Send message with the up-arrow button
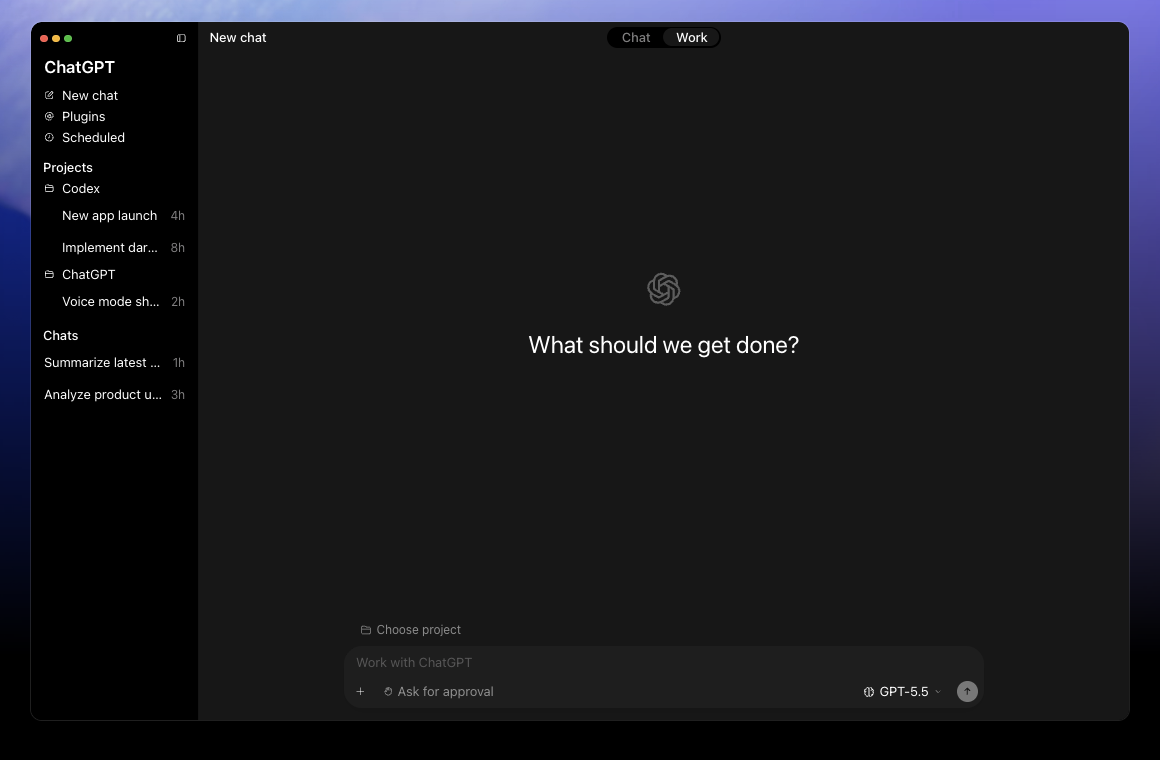Image resolution: width=1160 pixels, height=760 pixels. tap(967, 691)
